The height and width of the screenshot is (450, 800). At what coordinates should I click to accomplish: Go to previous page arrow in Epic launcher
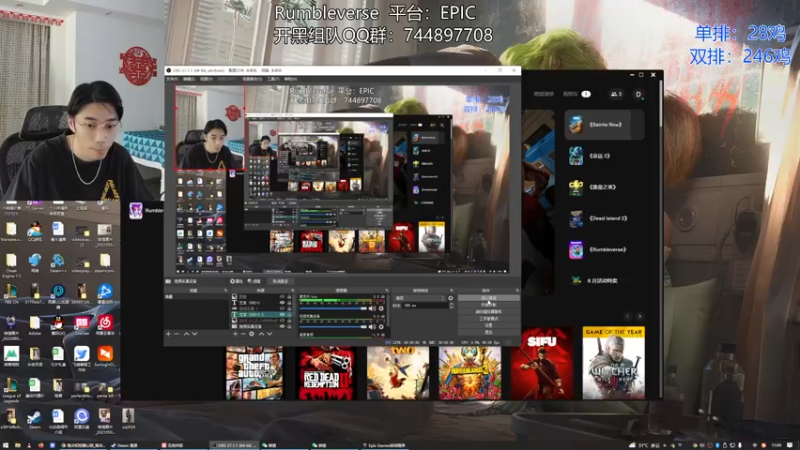[x=628, y=316]
